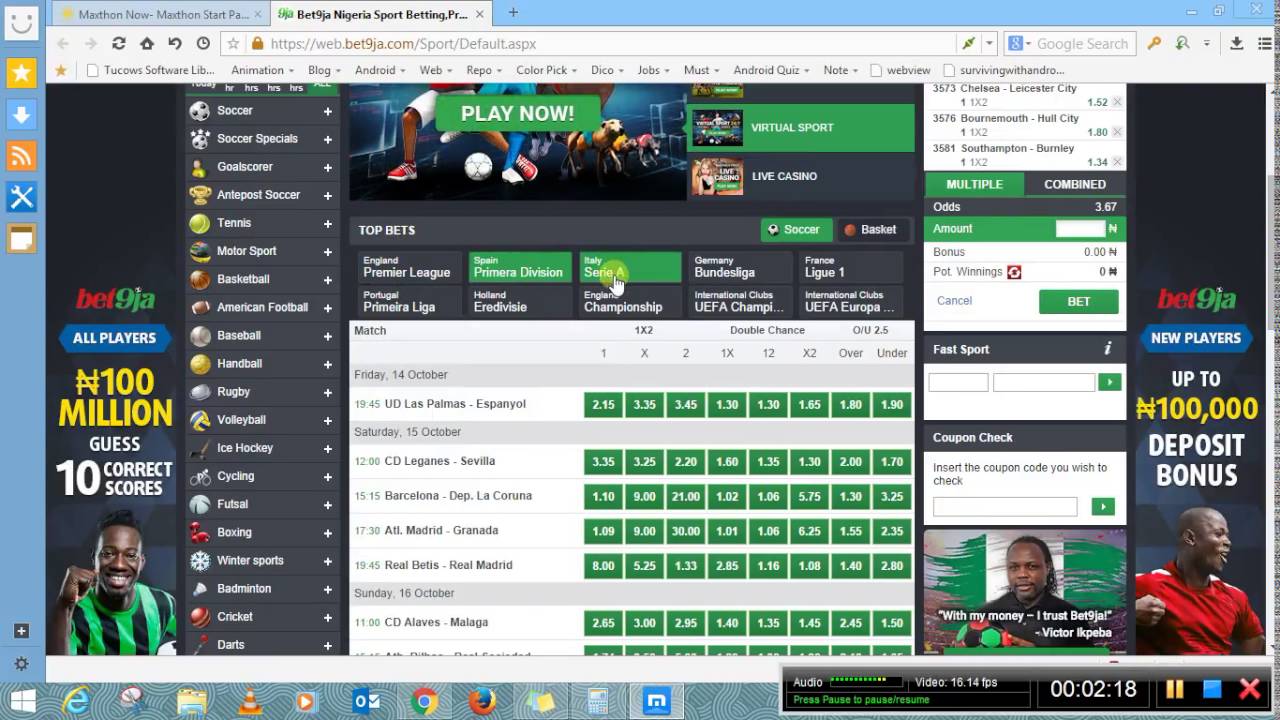Image resolution: width=1280 pixels, height=720 pixels.
Task: Switch to MULTIPLE bet tab
Action: tap(974, 184)
